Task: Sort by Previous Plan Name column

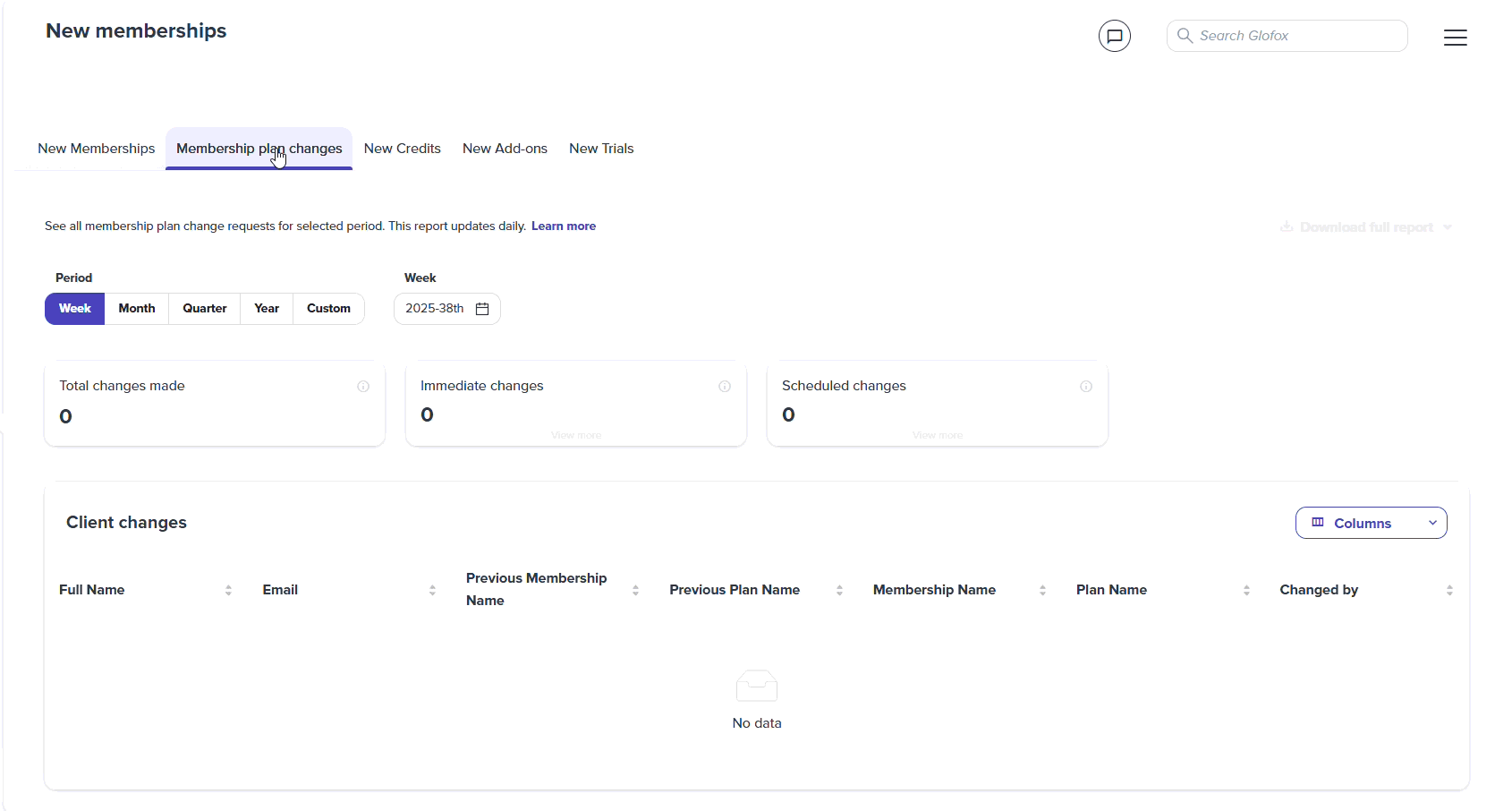Action: [x=839, y=590]
